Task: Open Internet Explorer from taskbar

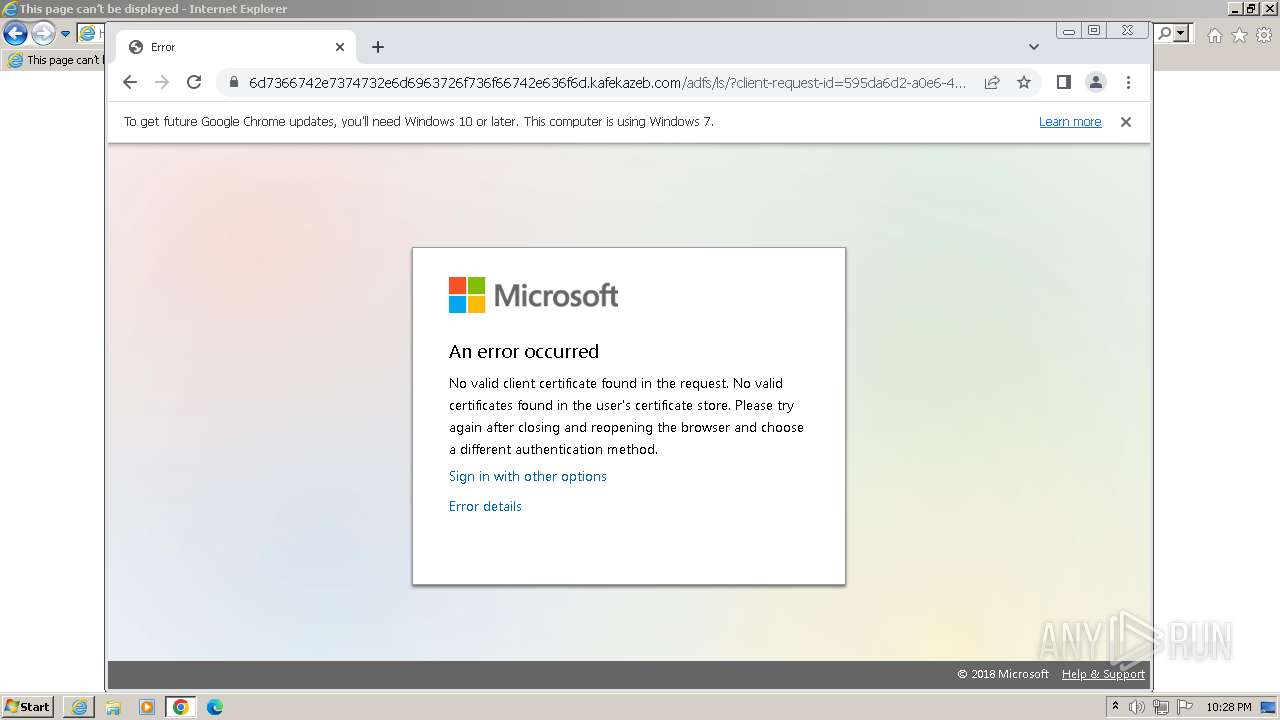Action: point(79,707)
